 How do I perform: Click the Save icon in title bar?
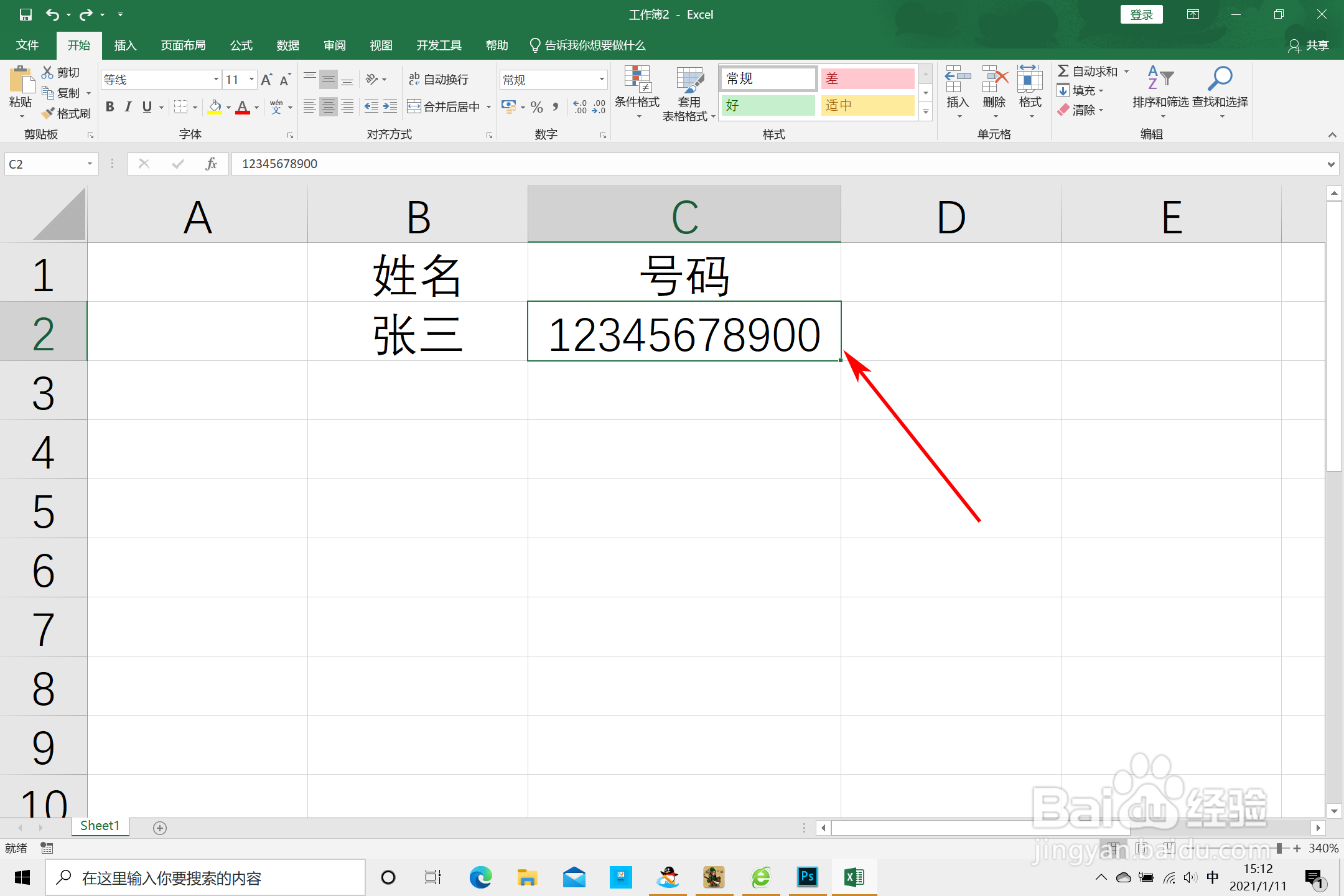pos(26,14)
